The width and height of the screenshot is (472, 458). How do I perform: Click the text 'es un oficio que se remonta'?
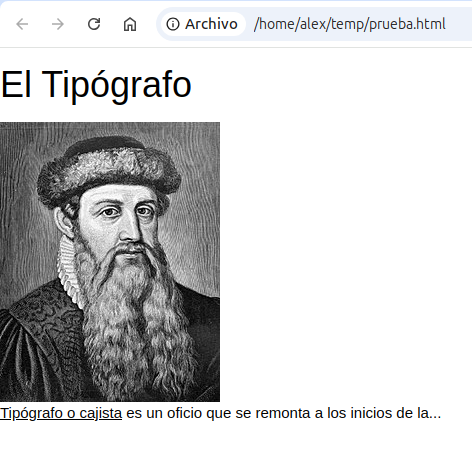(x=219, y=413)
